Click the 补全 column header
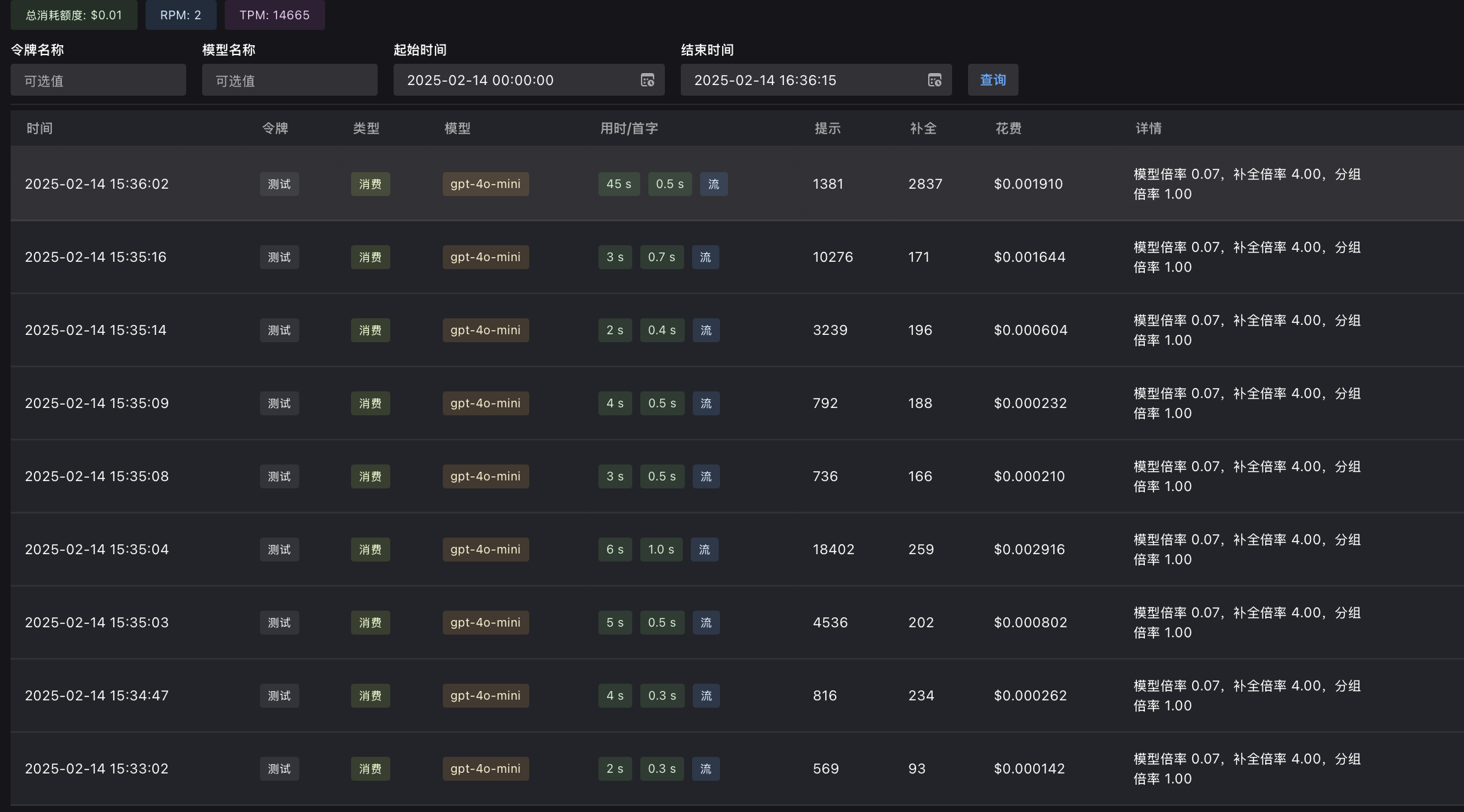The height and width of the screenshot is (812, 1464). 923,128
